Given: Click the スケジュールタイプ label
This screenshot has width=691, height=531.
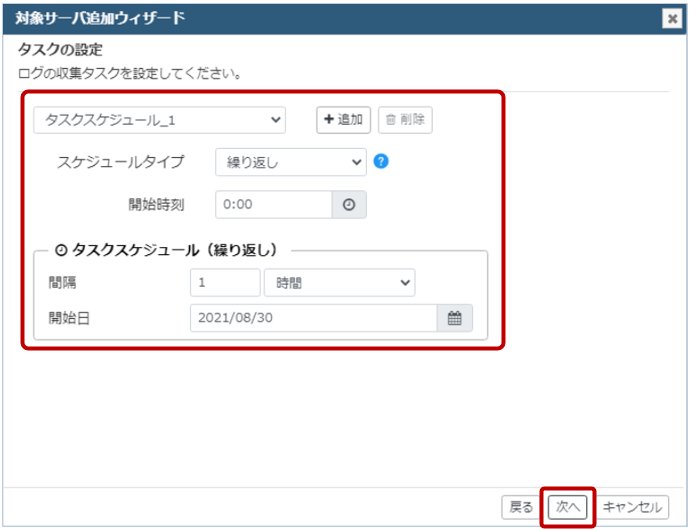Looking at the screenshot, I should point(120,162).
